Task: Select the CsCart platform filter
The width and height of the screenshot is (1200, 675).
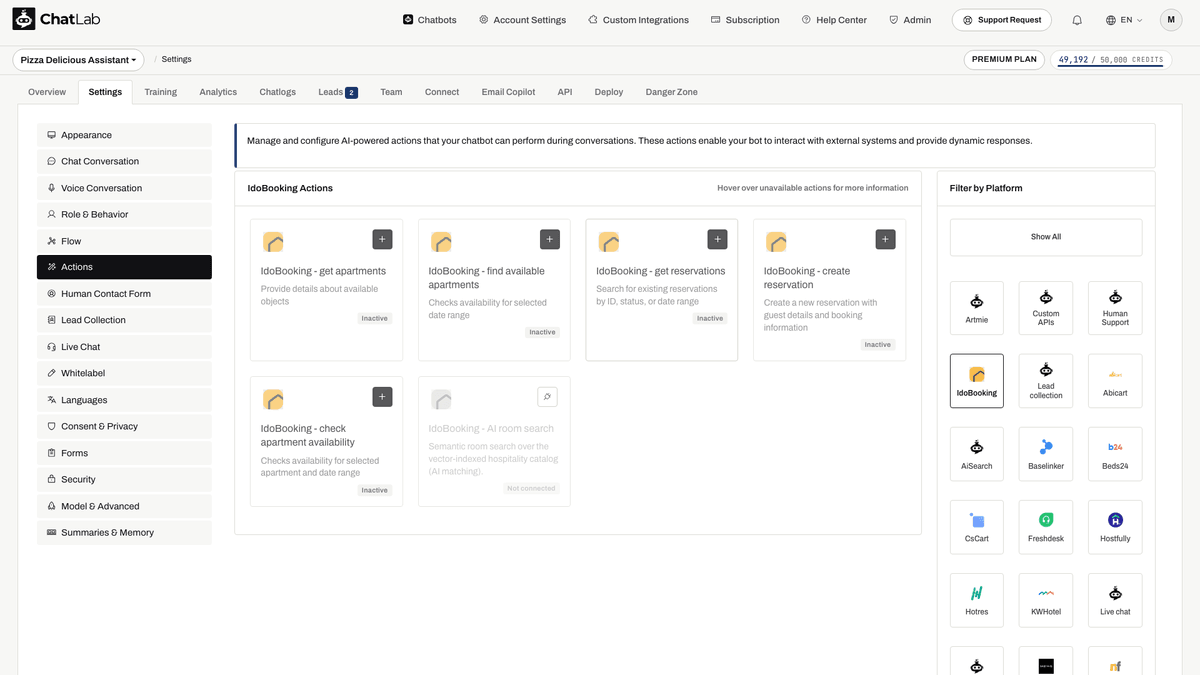Action: (x=977, y=527)
